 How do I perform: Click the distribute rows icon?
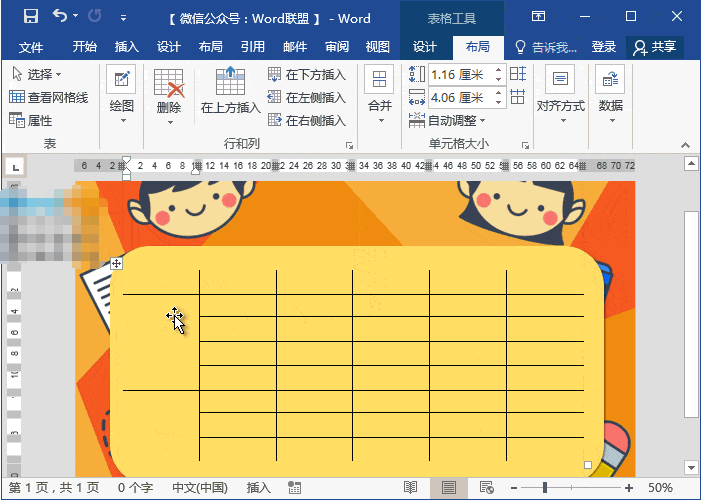tap(518, 74)
